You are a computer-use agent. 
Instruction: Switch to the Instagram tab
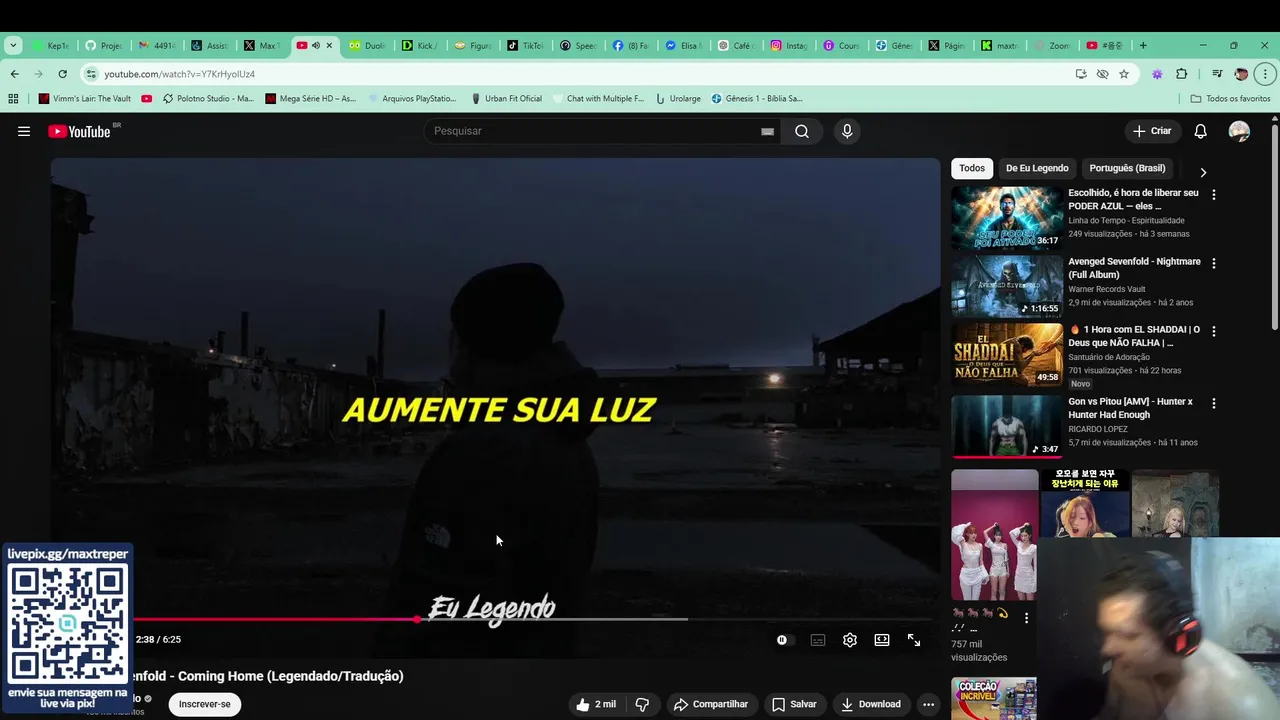tap(789, 45)
